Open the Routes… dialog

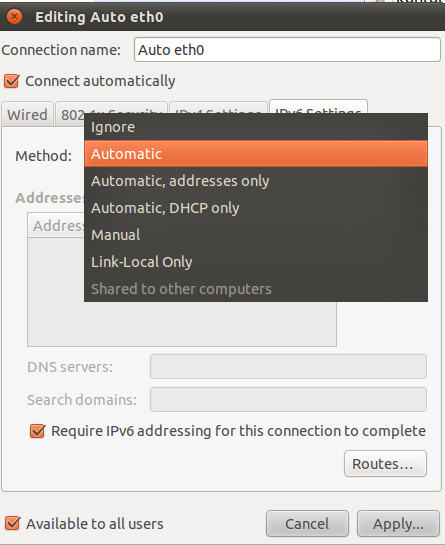(385, 464)
